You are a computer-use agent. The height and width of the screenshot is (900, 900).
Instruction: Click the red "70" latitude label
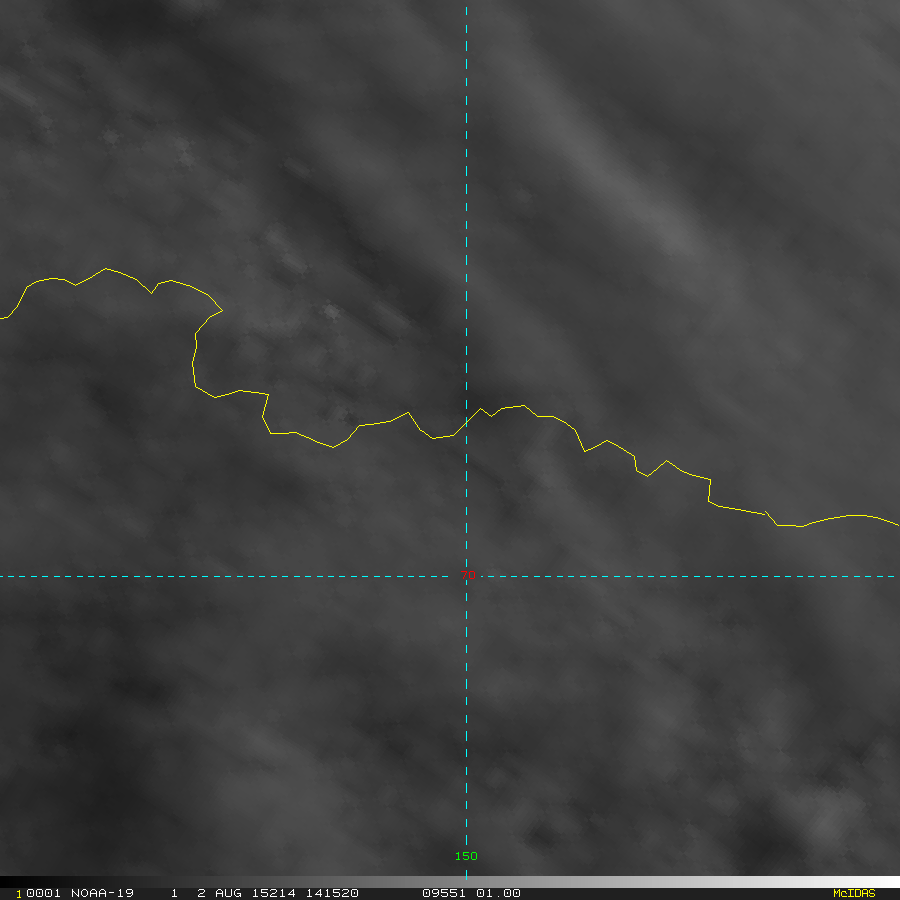click(x=468, y=575)
